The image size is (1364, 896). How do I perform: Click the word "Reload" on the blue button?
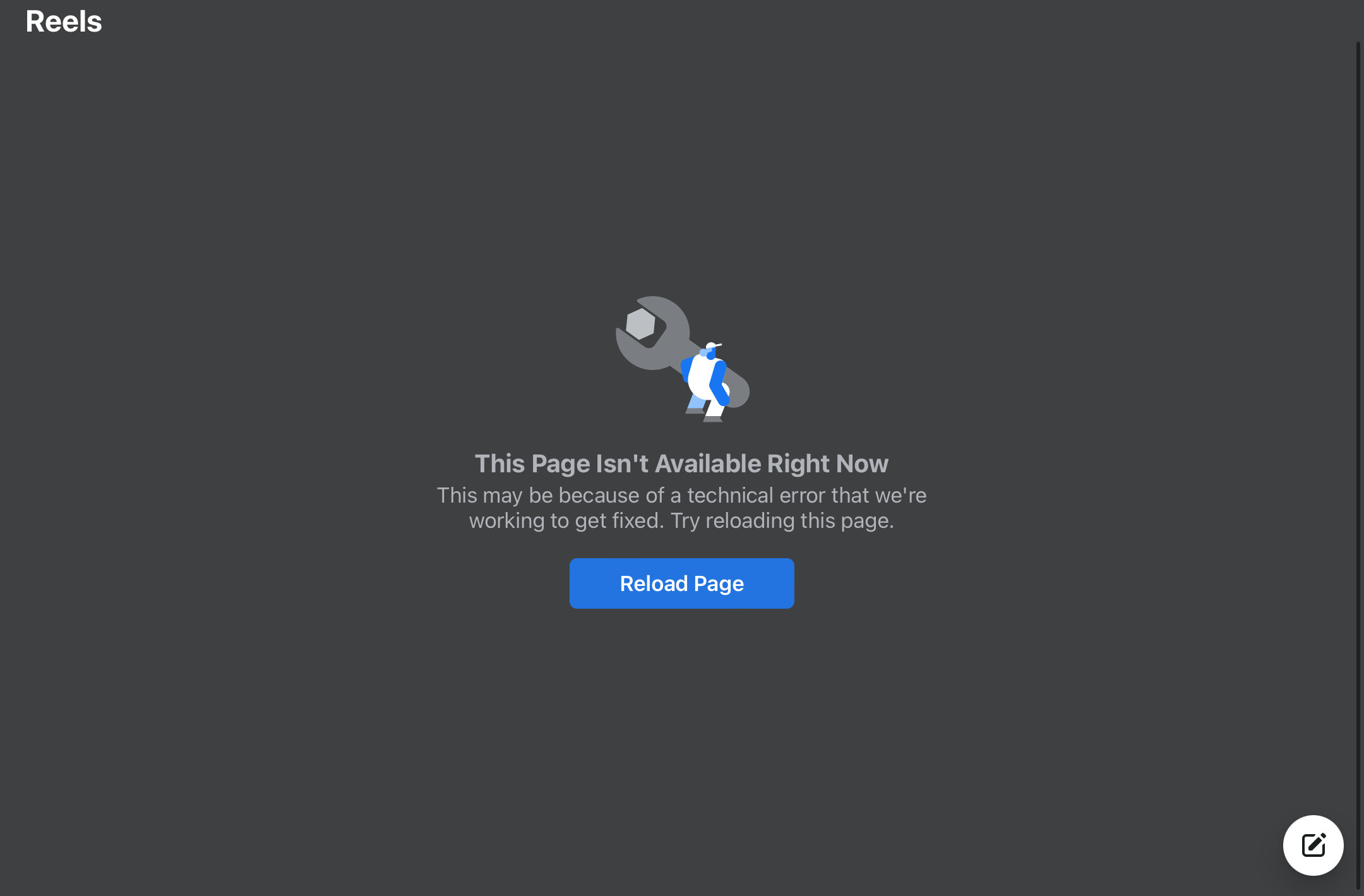pyautogui.click(x=654, y=583)
